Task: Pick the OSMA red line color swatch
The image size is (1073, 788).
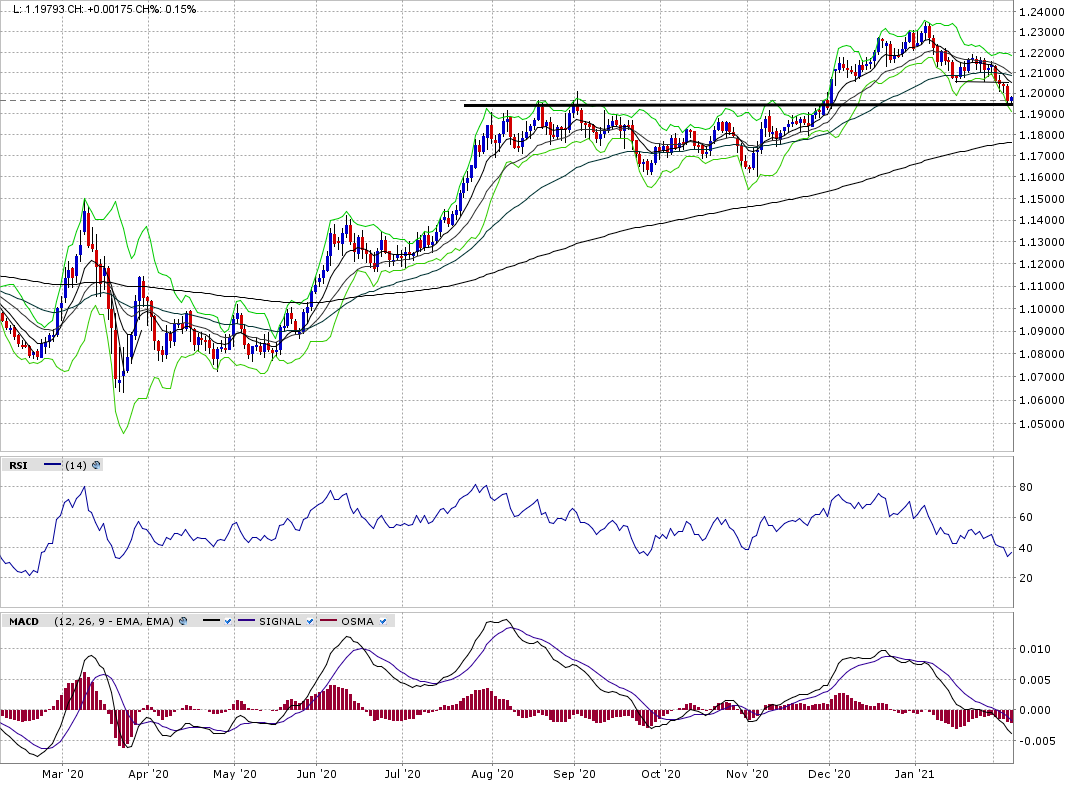Action: click(329, 621)
